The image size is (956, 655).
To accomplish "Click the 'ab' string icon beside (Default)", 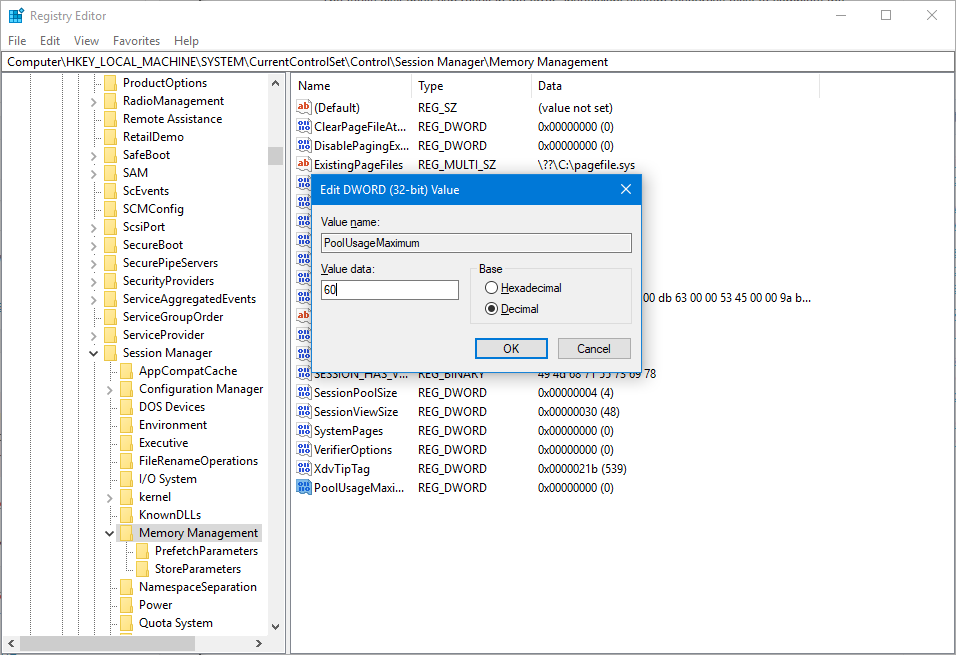I will (303, 107).
